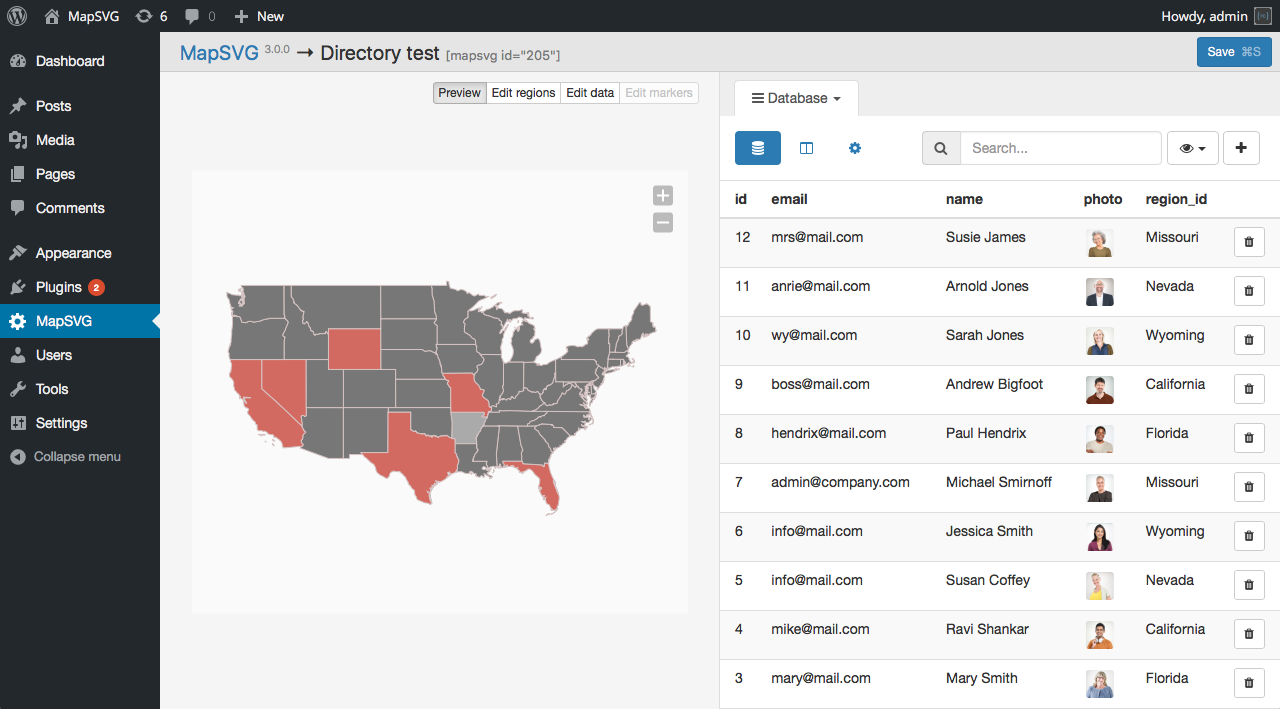Collapse the WordPress admin menu

click(x=77, y=457)
